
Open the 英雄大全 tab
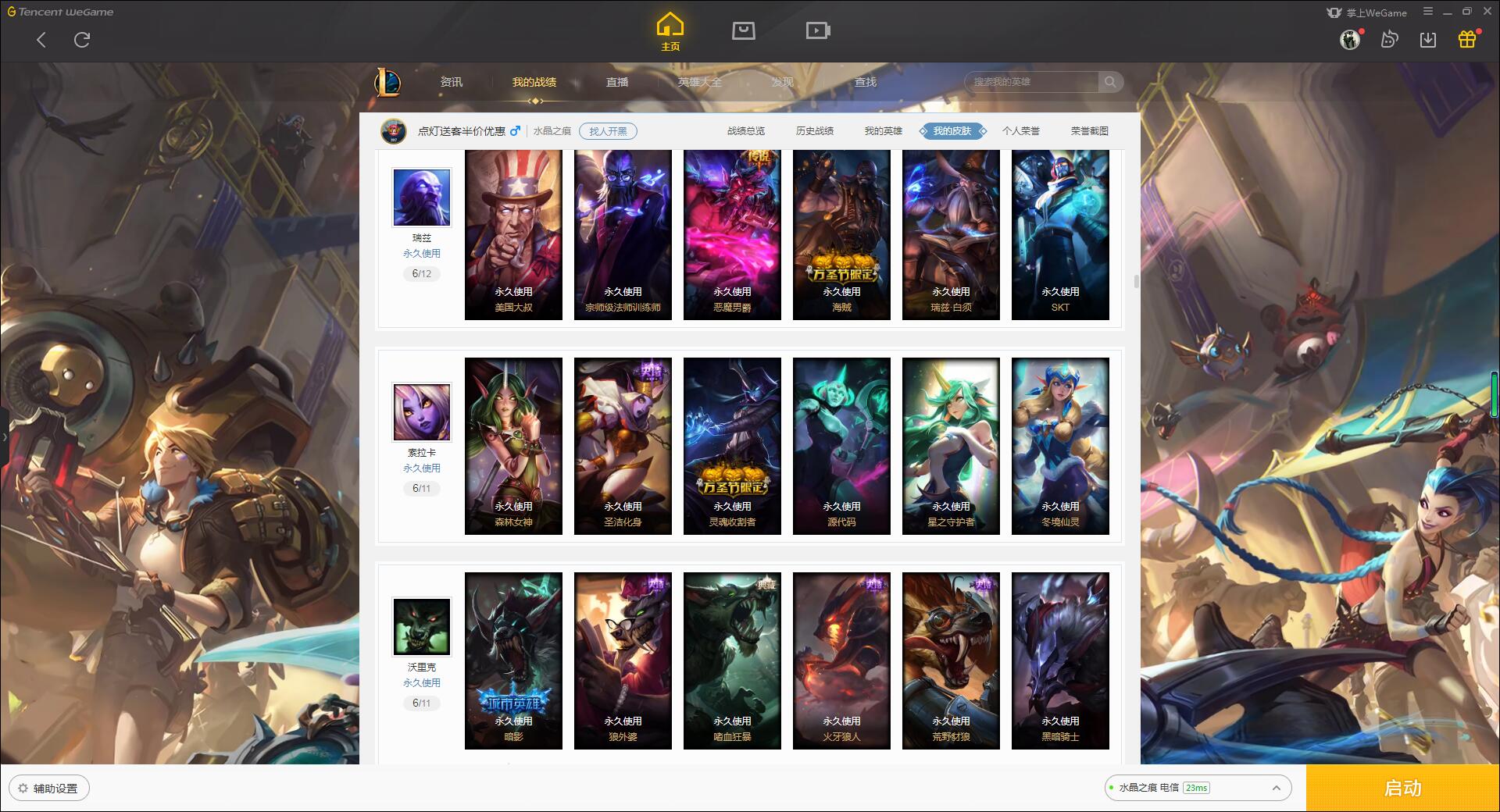point(700,82)
